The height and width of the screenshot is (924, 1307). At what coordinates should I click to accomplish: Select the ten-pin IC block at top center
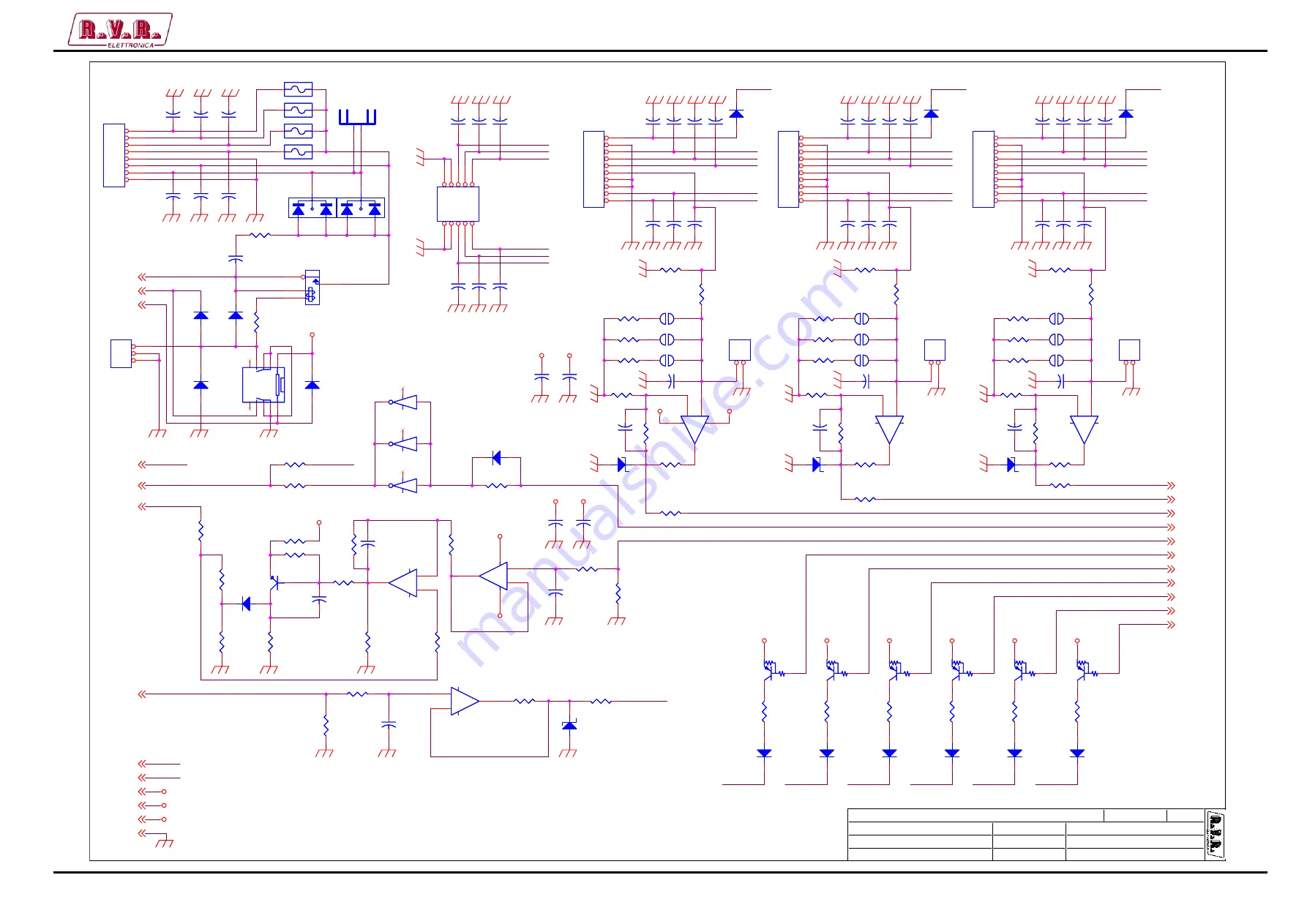click(458, 204)
